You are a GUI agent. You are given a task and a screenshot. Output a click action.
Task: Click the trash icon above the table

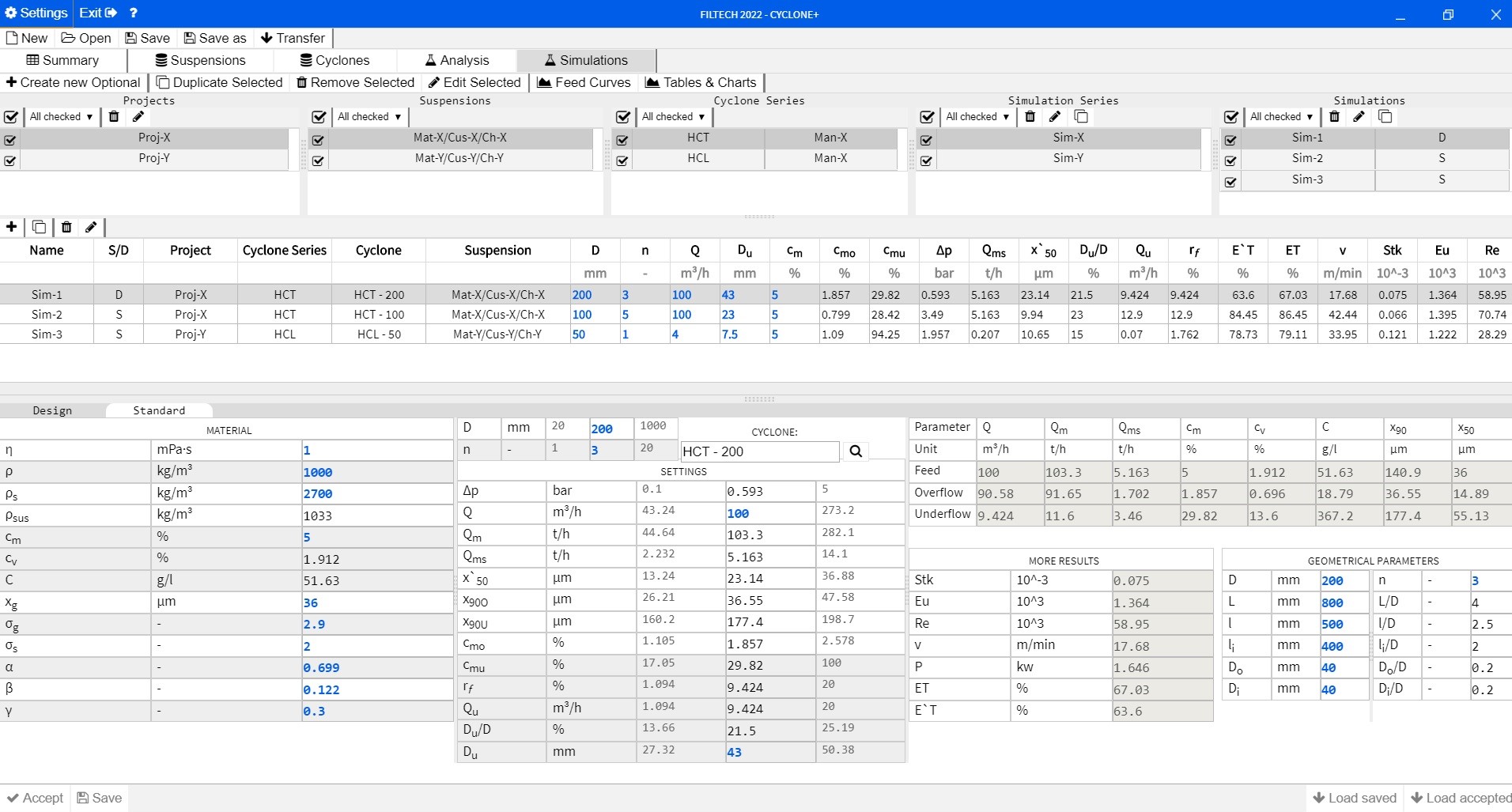pos(66,227)
